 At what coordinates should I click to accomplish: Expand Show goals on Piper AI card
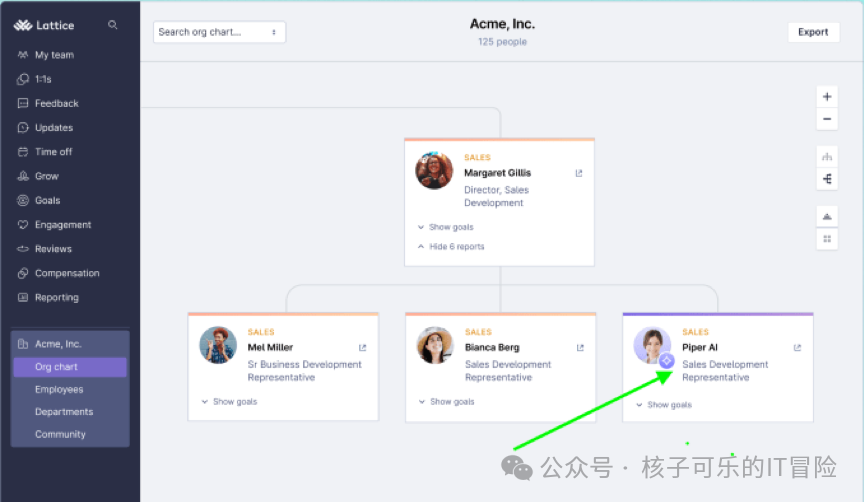pos(664,404)
